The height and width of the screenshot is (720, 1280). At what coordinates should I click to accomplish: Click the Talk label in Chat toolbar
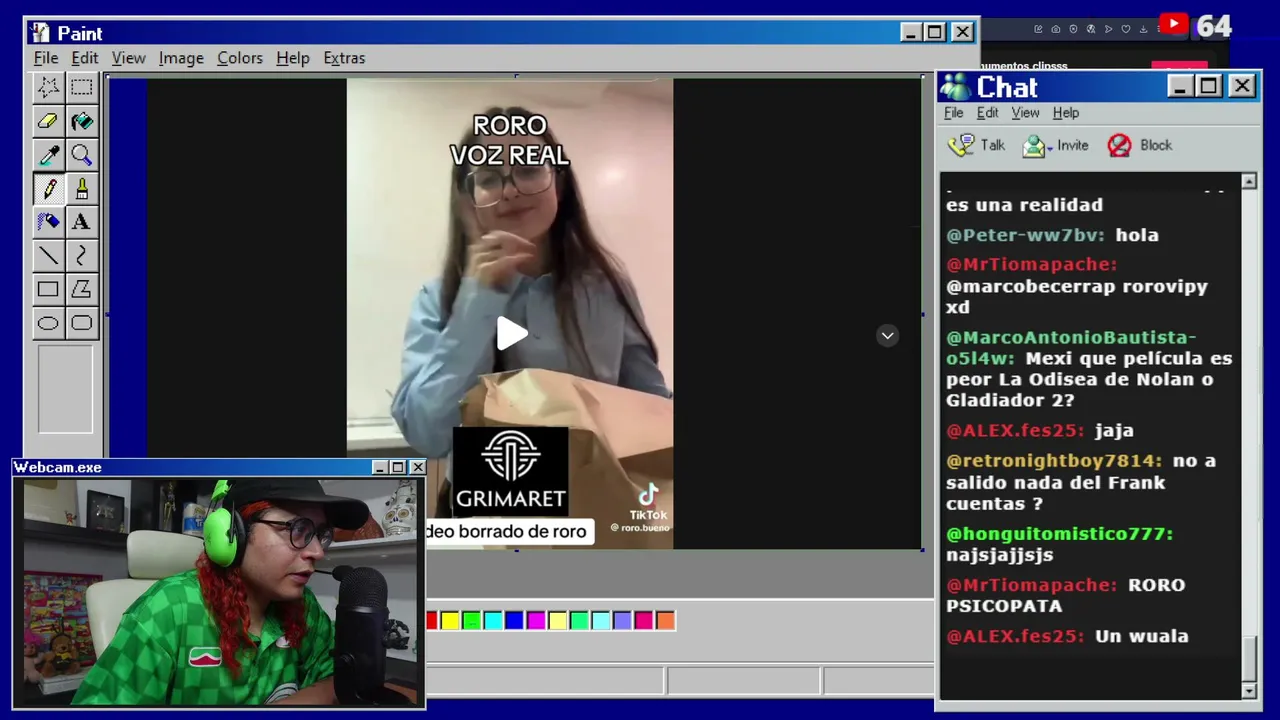click(993, 145)
